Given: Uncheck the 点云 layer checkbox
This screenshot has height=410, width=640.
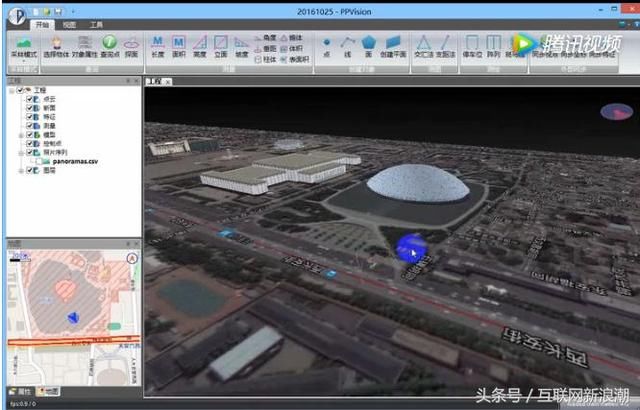Looking at the screenshot, I should coord(28,100).
